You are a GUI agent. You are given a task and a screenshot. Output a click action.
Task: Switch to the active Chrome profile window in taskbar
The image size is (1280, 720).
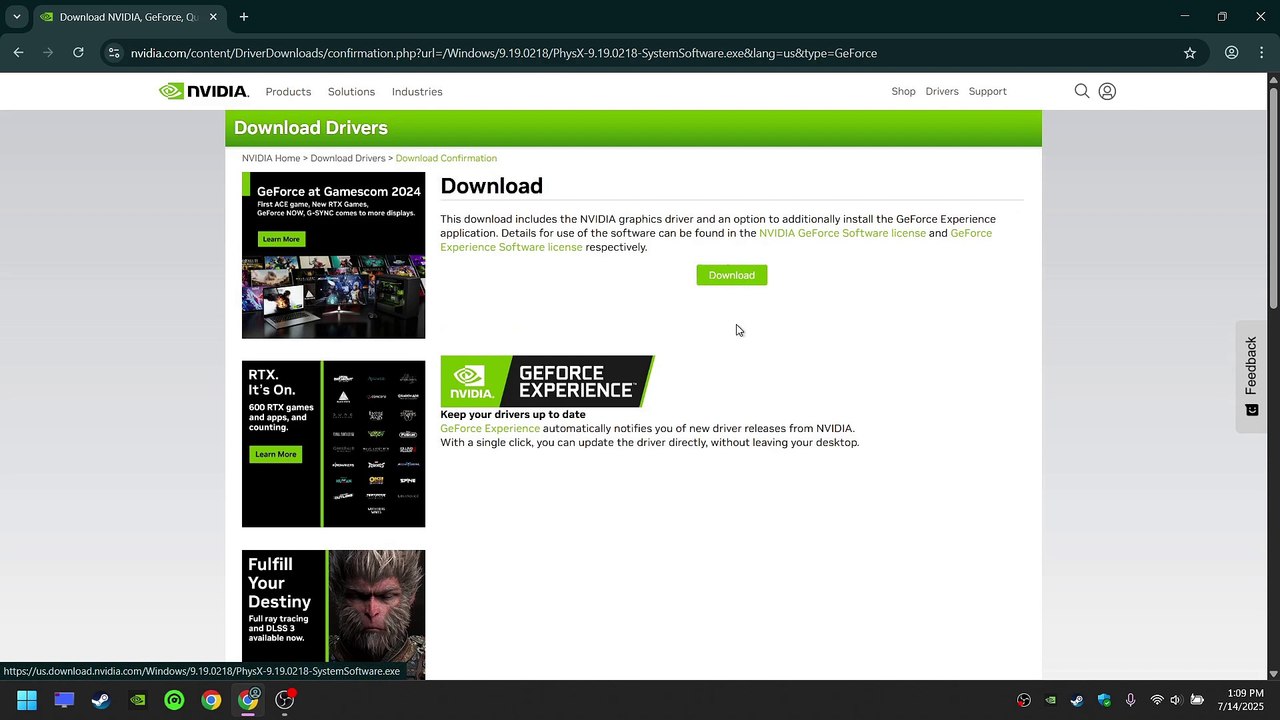[x=248, y=700]
